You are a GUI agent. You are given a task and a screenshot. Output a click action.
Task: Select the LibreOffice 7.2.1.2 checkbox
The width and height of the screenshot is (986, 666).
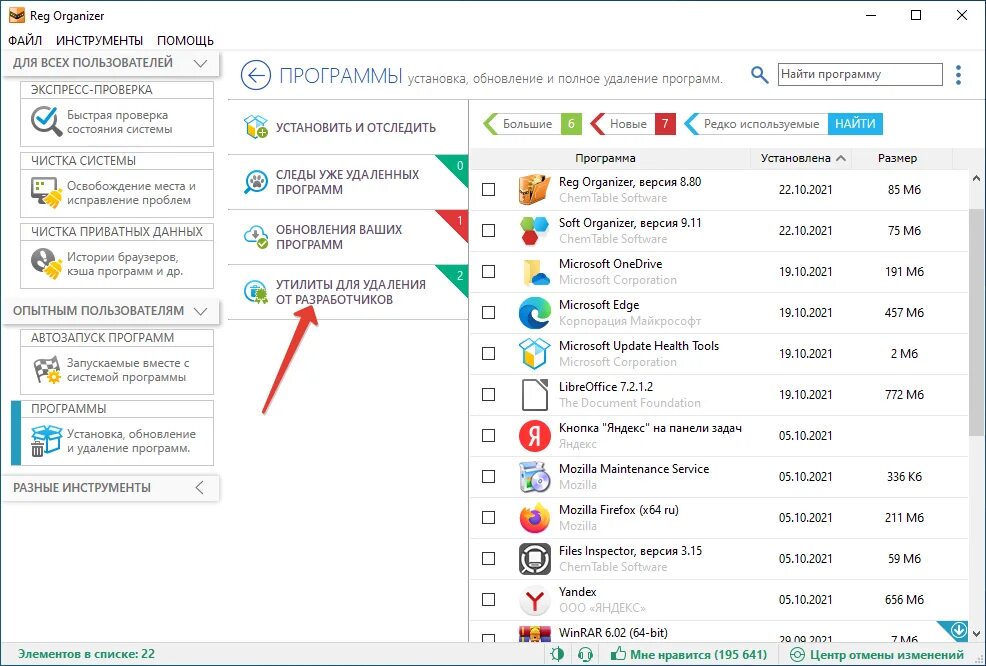pos(489,394)
